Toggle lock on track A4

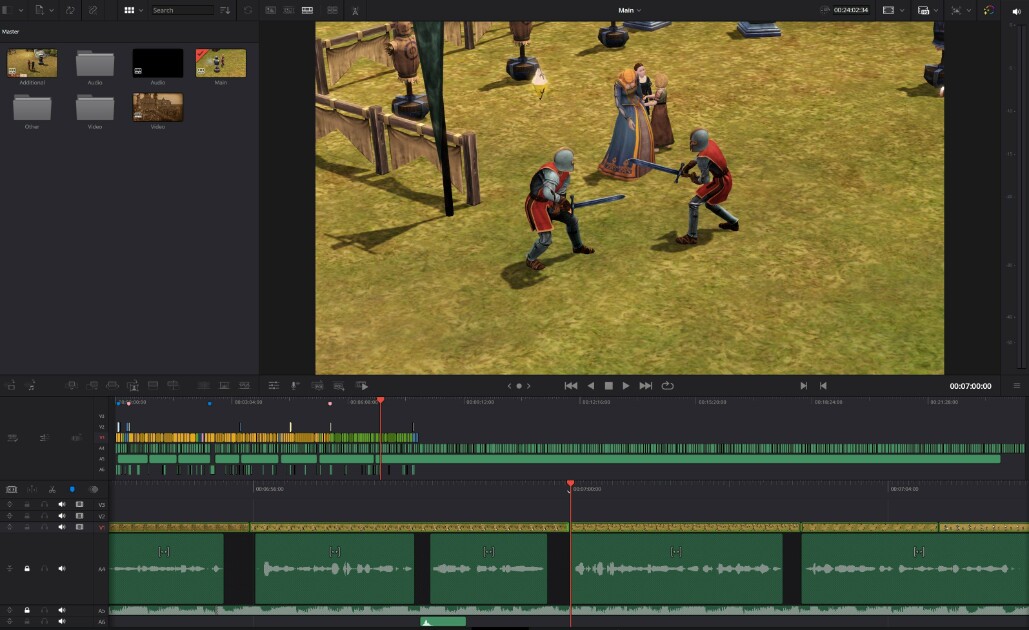27,568
